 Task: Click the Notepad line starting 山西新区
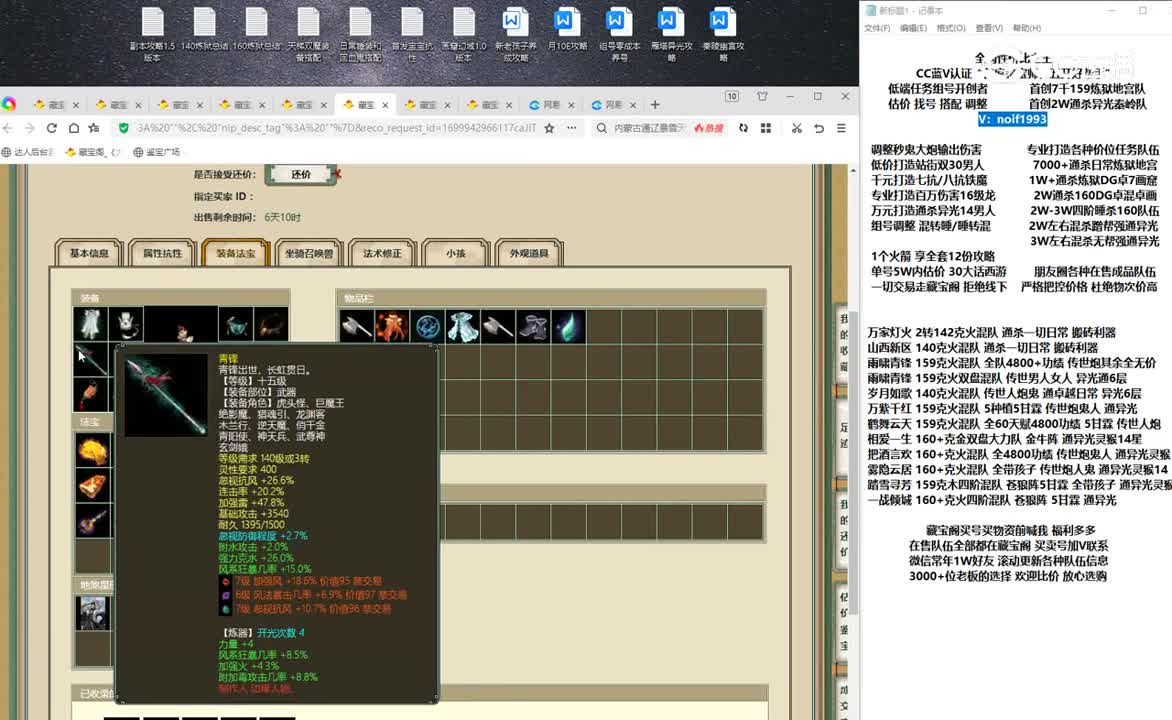[982, 348]
